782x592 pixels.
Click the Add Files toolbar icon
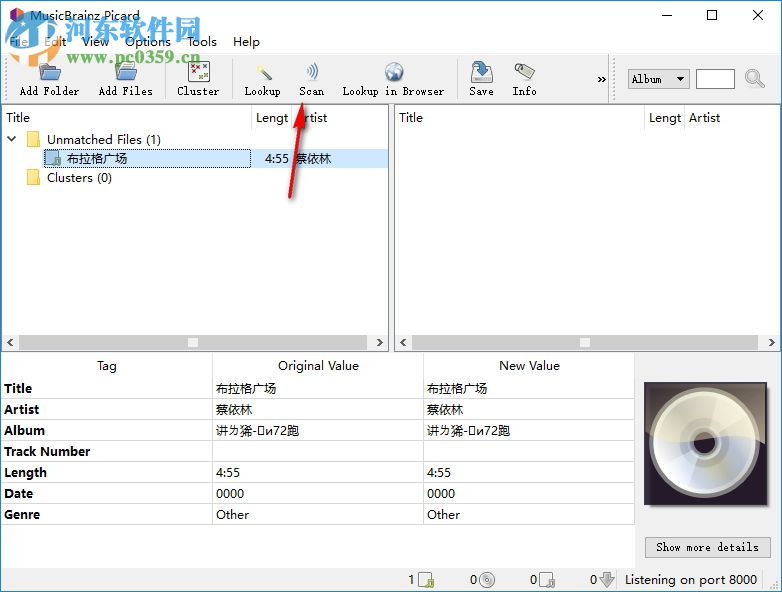(126, 72)
